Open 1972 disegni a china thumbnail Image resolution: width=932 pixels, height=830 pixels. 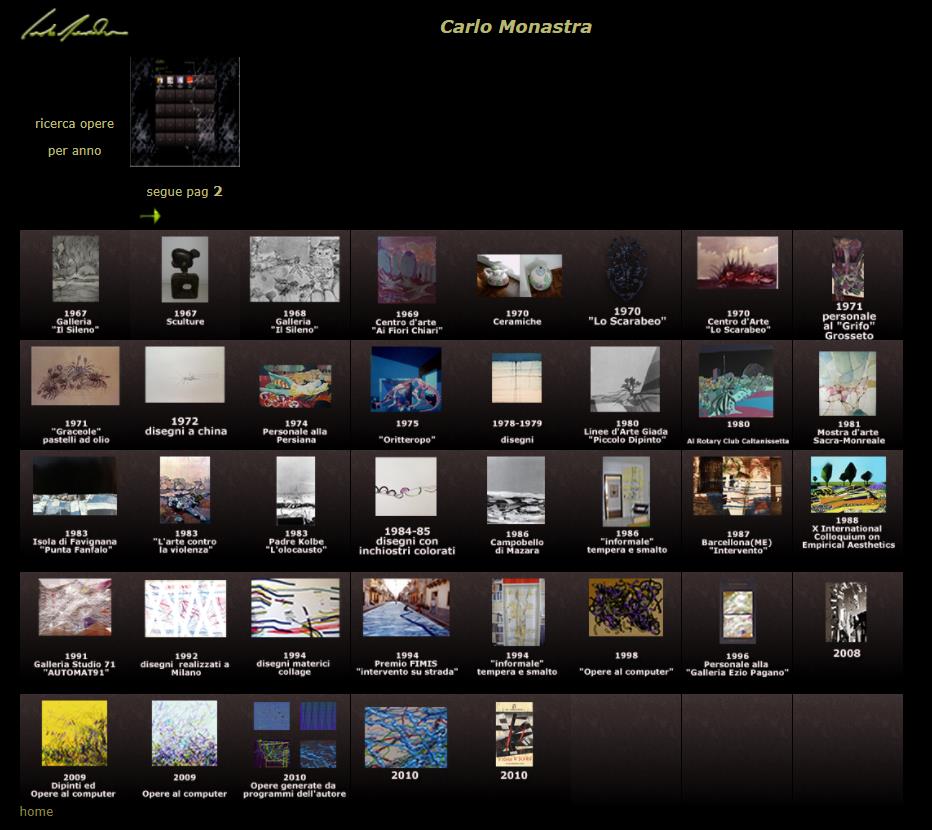point(185,375)
